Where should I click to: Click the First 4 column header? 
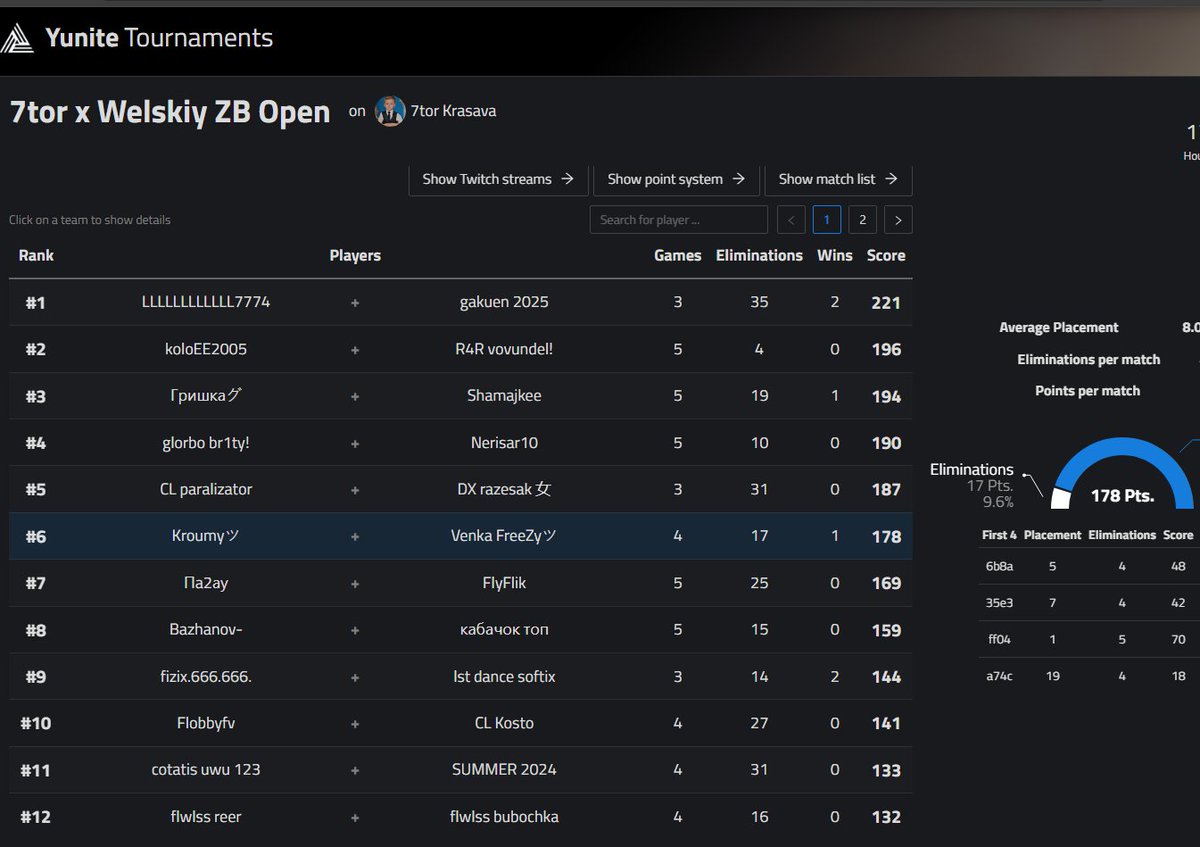coord(999,535)
